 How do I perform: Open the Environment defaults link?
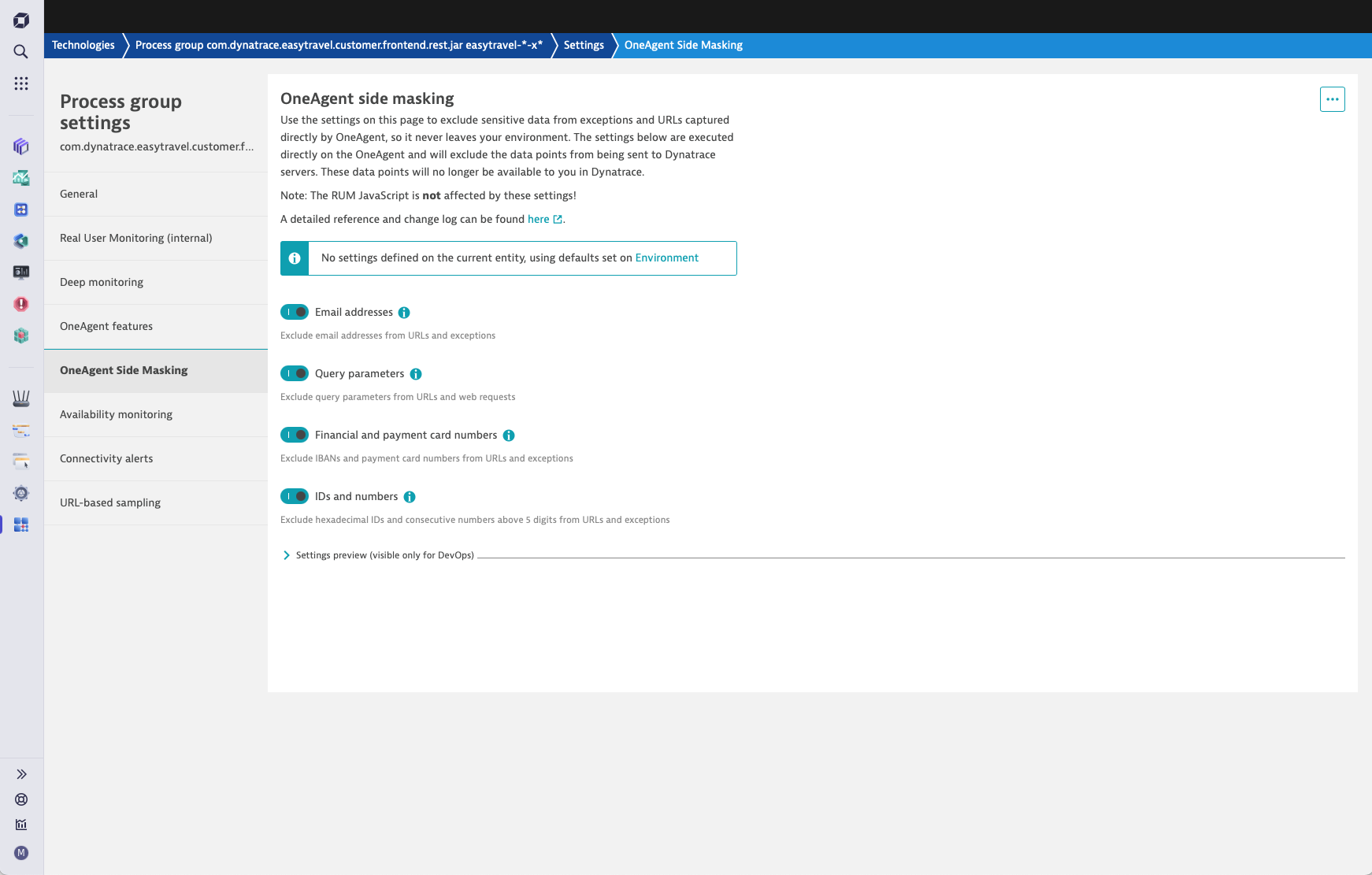click(666, 258)
